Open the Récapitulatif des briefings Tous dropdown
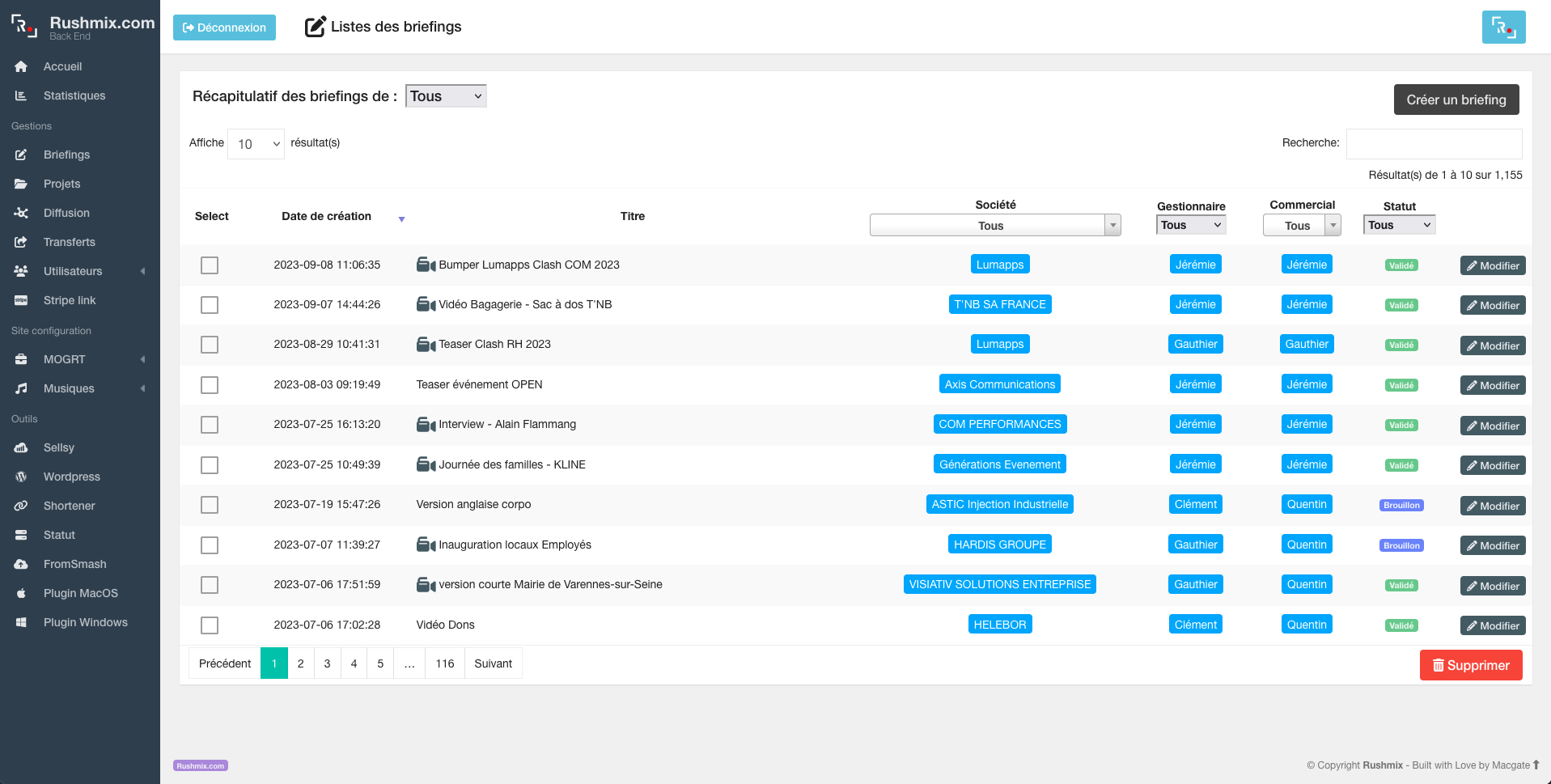Image resolution: width=1551 pixels, height=784 pixels. [446, 96]
